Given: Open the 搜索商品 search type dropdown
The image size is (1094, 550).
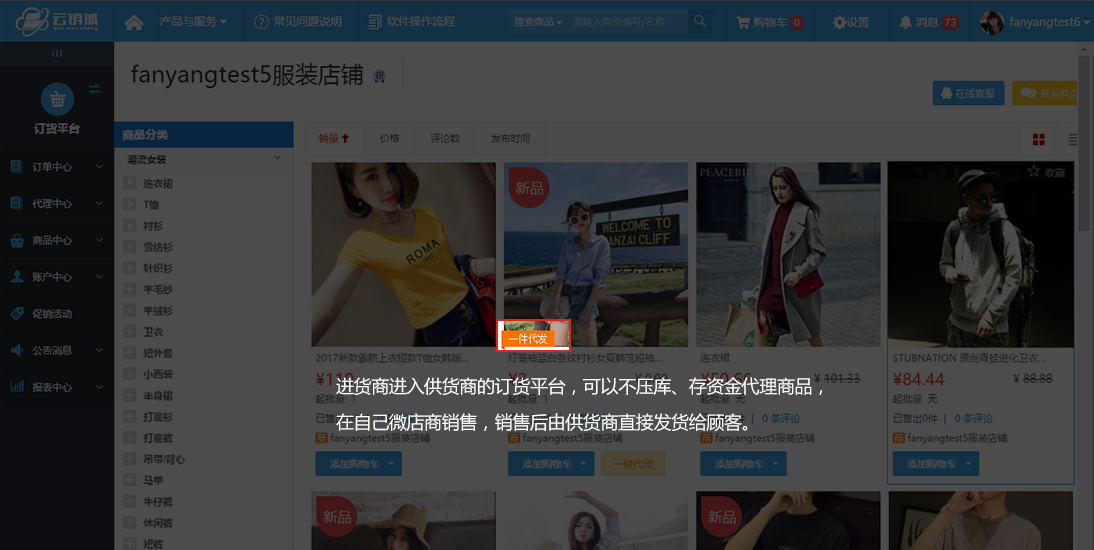Looking at the screenshot, I should (x=537, y=22).
